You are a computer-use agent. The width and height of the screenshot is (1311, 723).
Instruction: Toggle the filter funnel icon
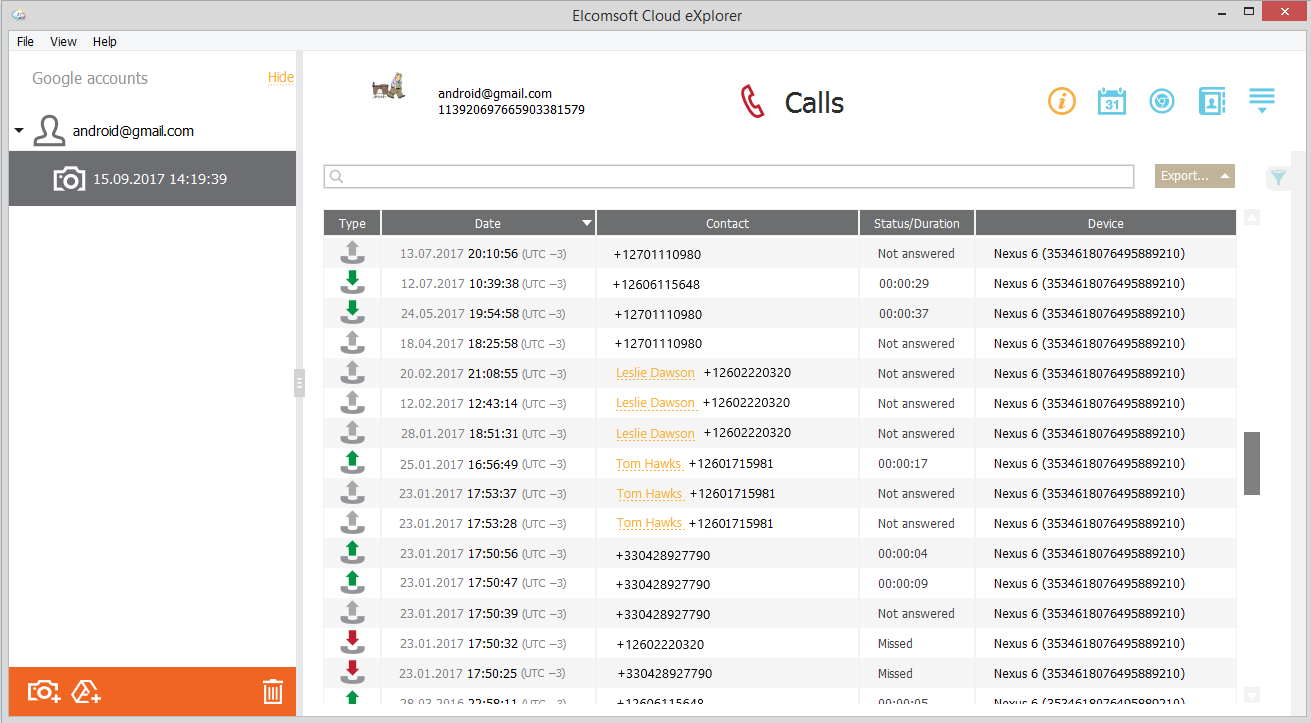point(1278,178)
